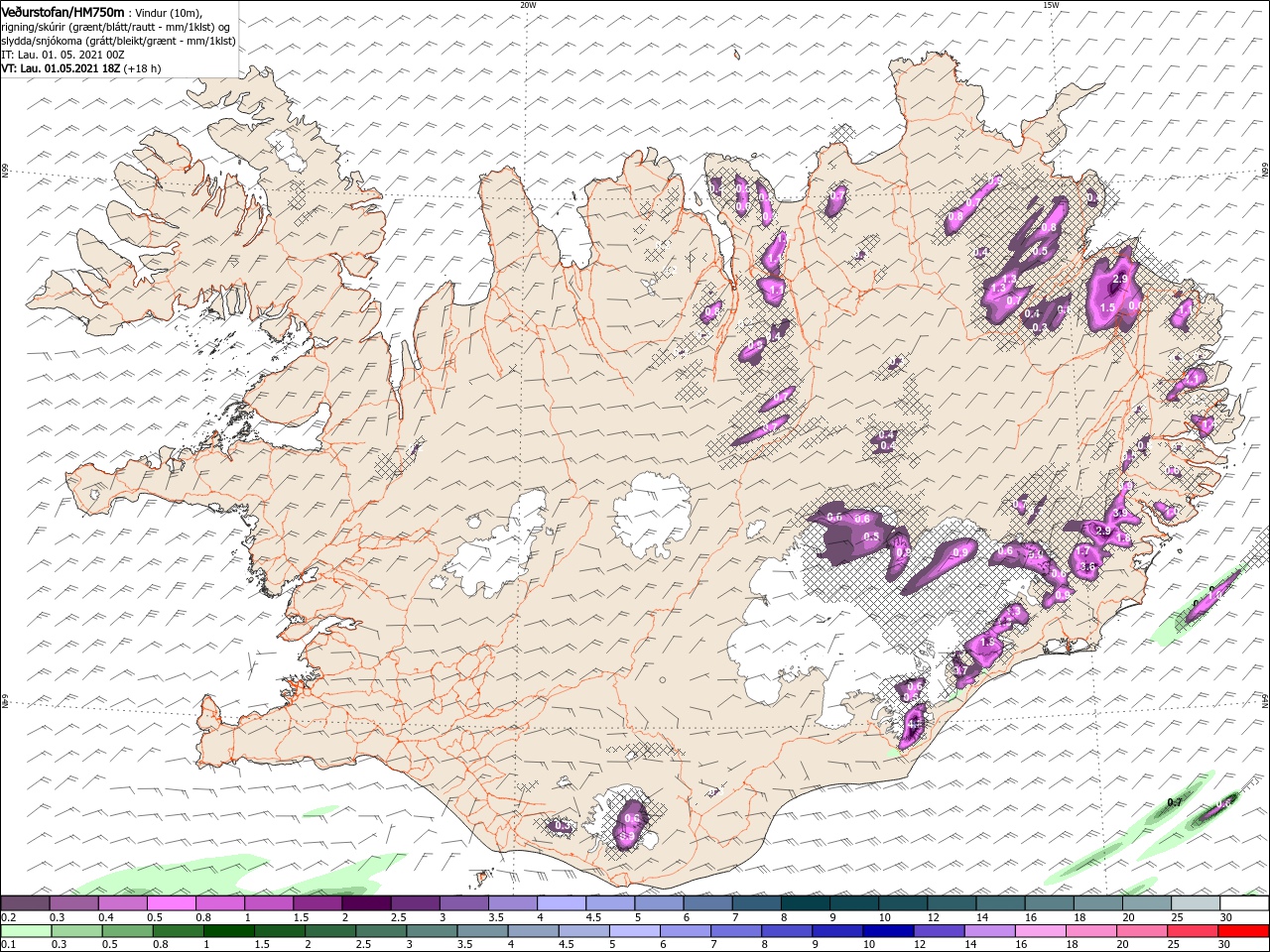Click the 0.2 label starting the upper legend
The image size is (1270, 952).
tap(7, 917)
